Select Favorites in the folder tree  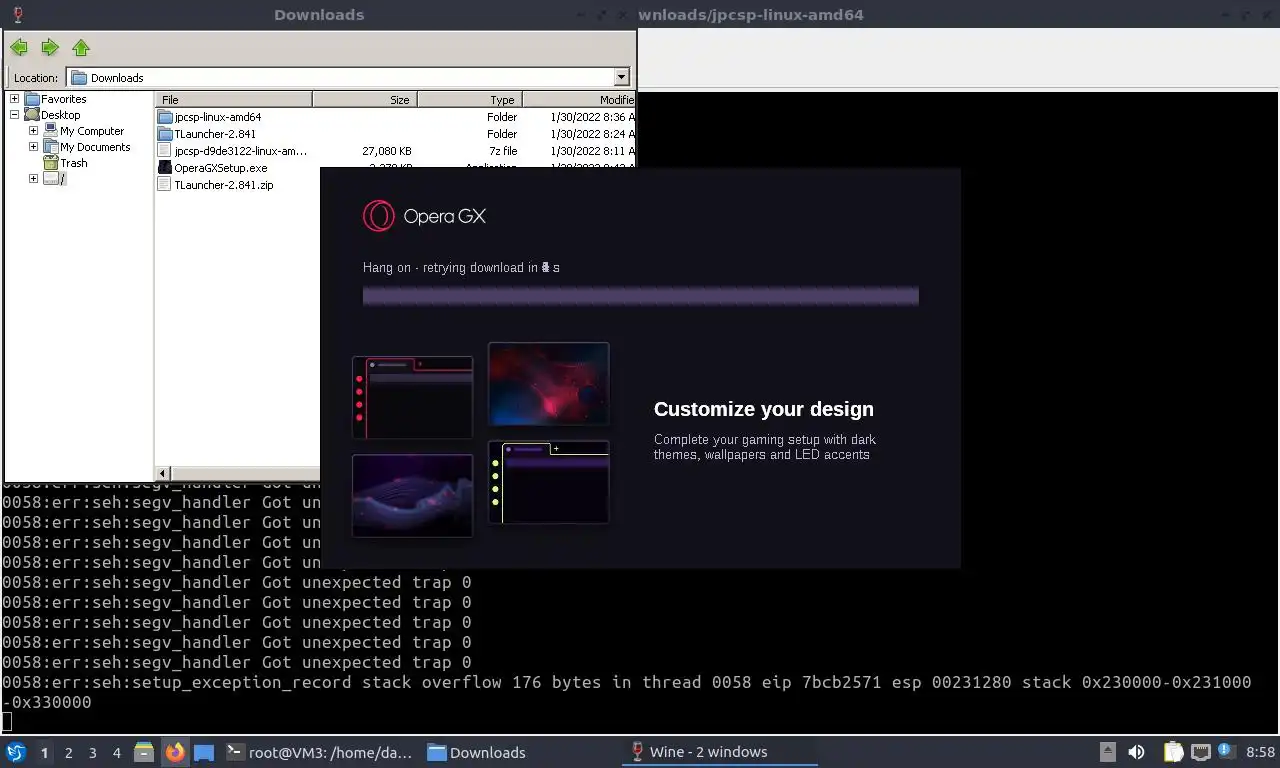63,99
